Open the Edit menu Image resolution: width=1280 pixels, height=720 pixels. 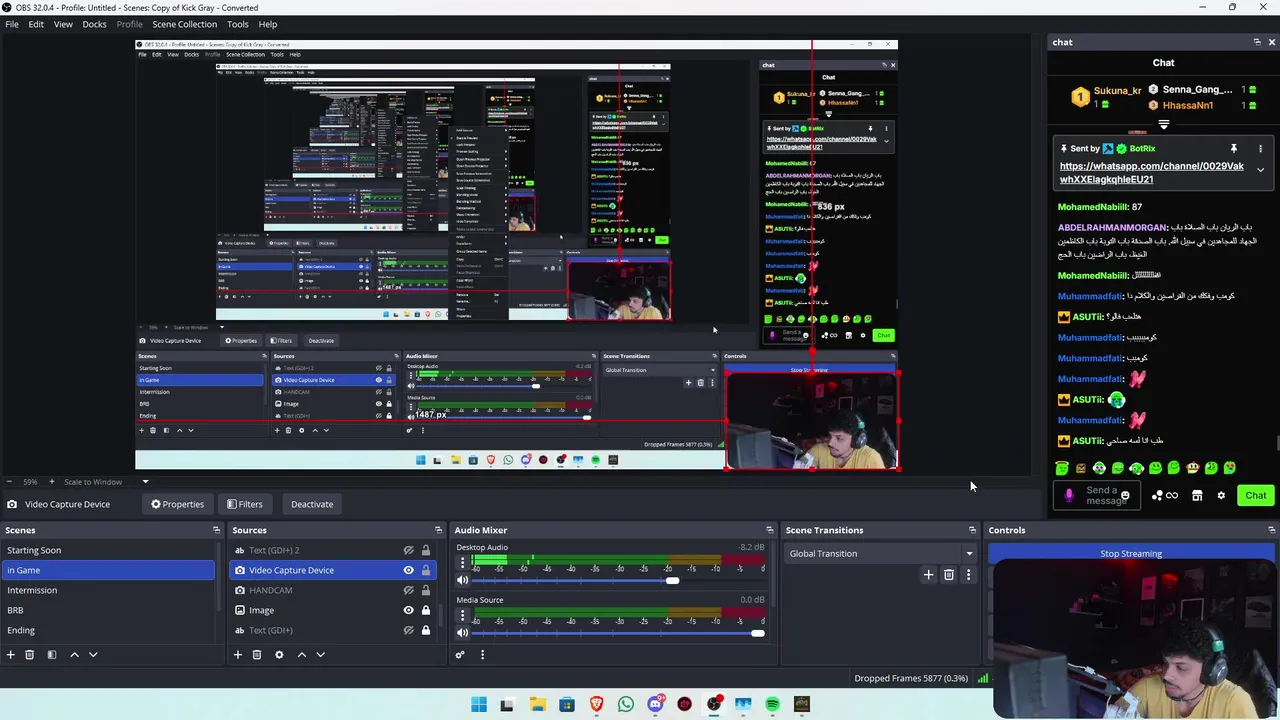pos(36,24)
